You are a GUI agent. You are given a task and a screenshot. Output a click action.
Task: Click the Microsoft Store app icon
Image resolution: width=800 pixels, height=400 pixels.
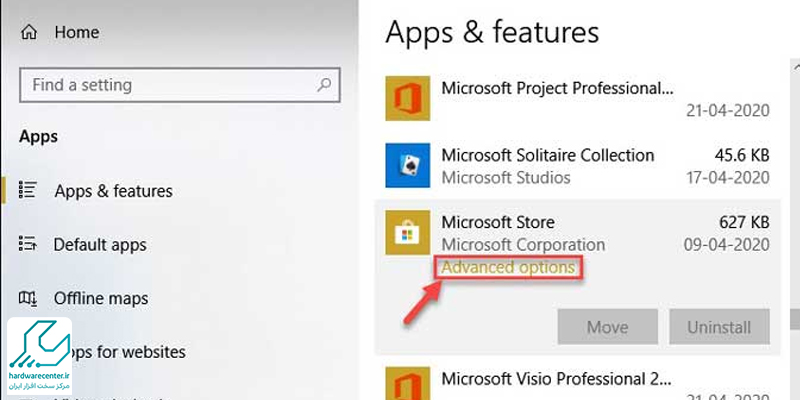407,232
